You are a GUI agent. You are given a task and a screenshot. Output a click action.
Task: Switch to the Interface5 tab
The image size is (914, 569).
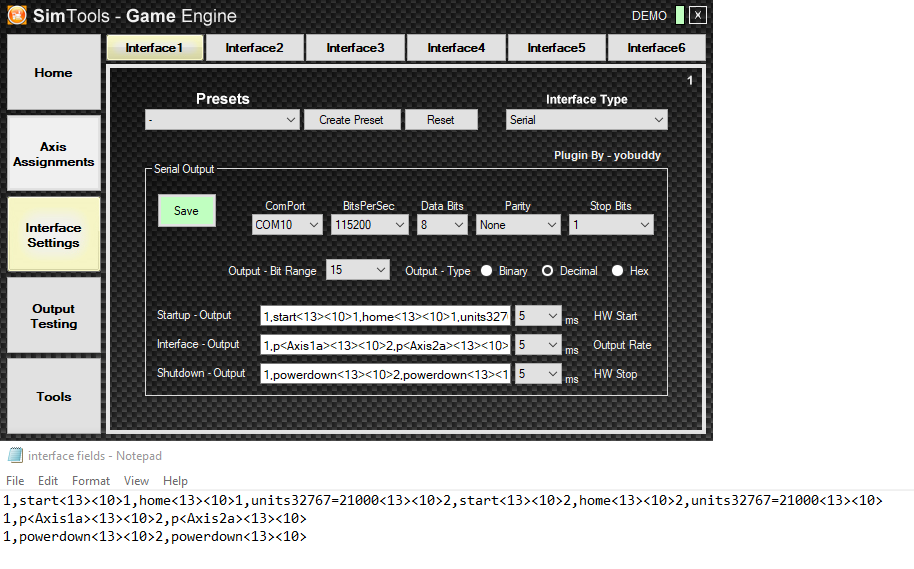557,48
